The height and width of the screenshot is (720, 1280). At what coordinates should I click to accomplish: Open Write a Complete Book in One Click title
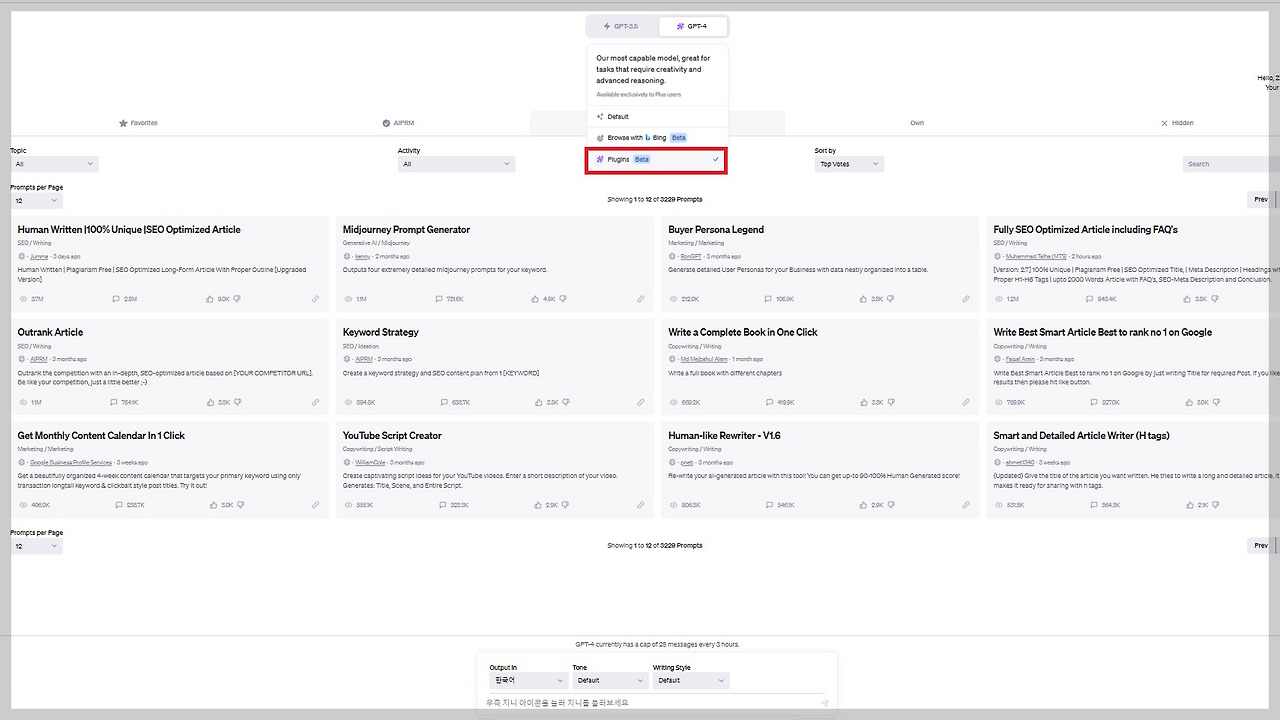coord(743,333)
